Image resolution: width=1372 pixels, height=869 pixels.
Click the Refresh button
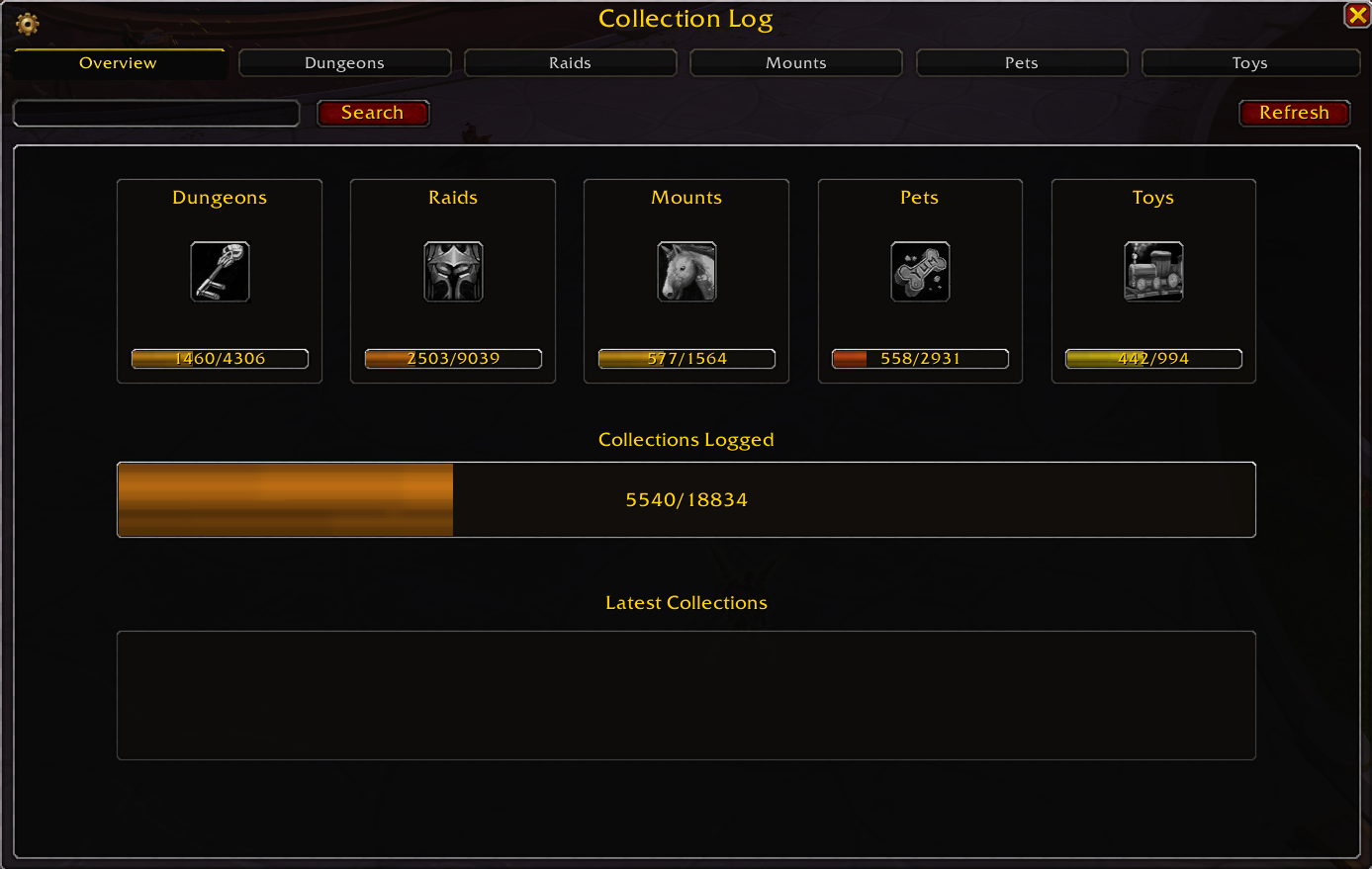point(1295,113)
